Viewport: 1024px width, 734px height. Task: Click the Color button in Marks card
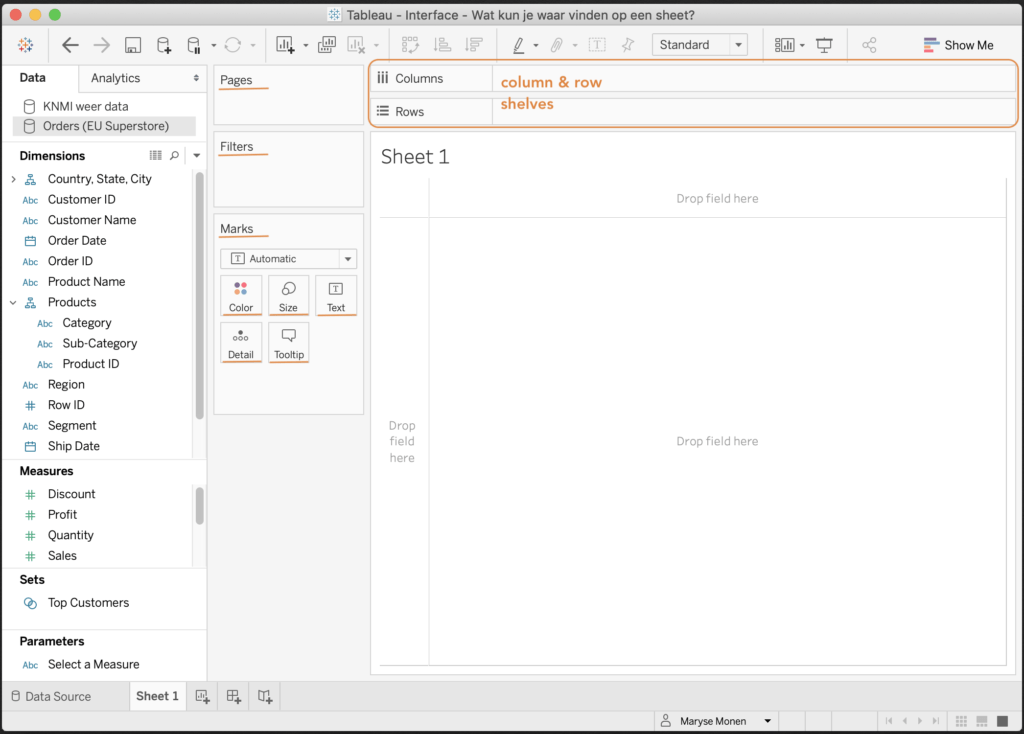[241, 296]
